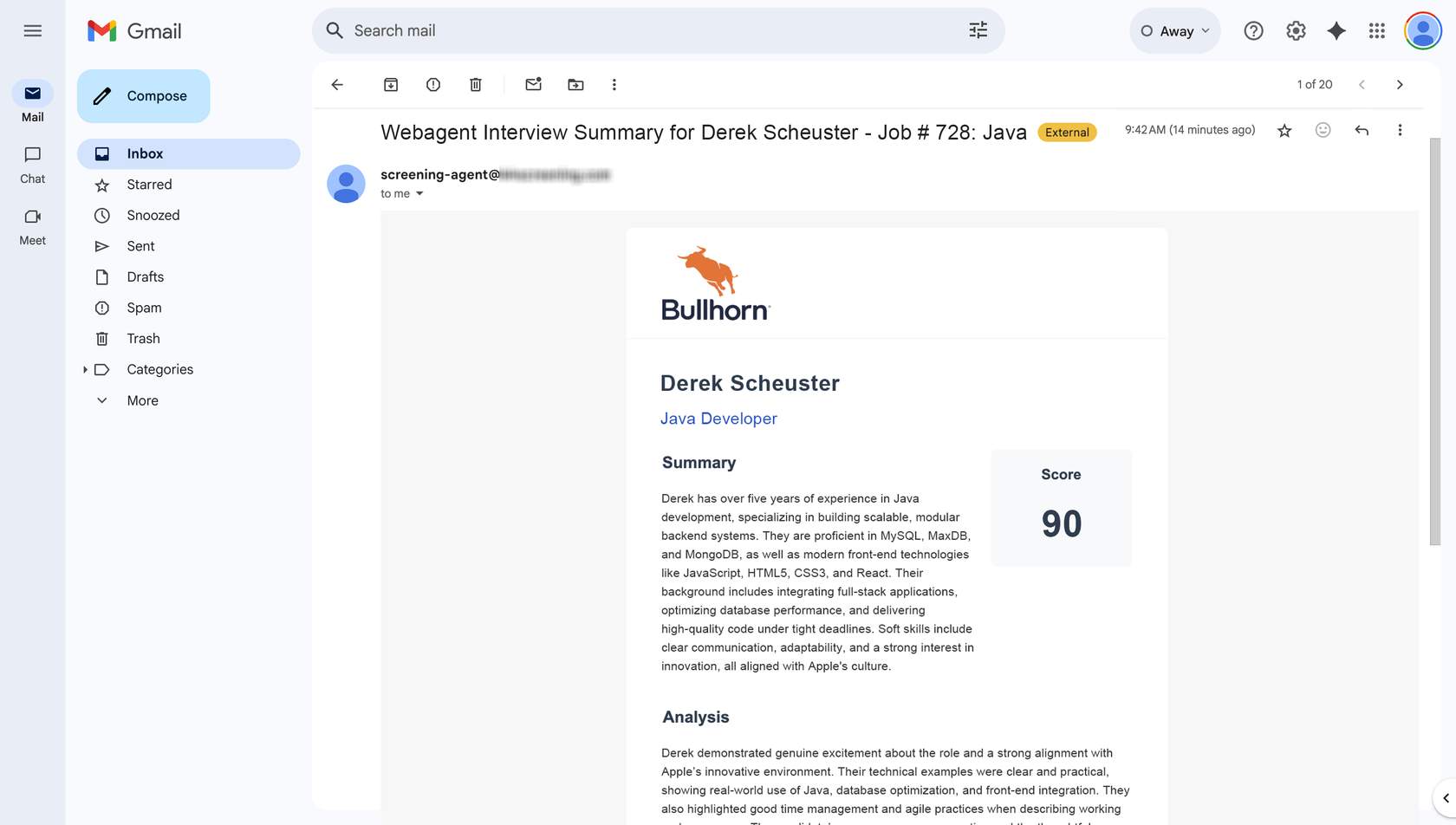Mark the email as unread
The height and width of the screenshot is (825, 1456).
[x=533, y=85]
